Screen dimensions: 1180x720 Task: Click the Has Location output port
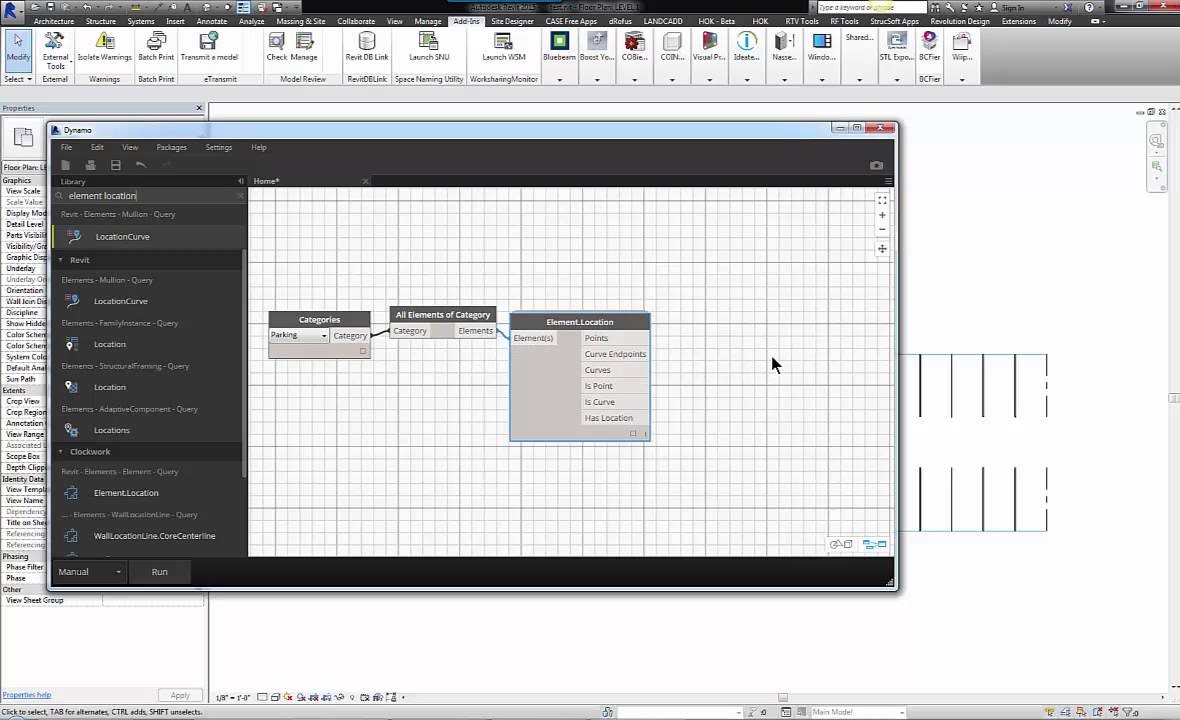point(615,418)
